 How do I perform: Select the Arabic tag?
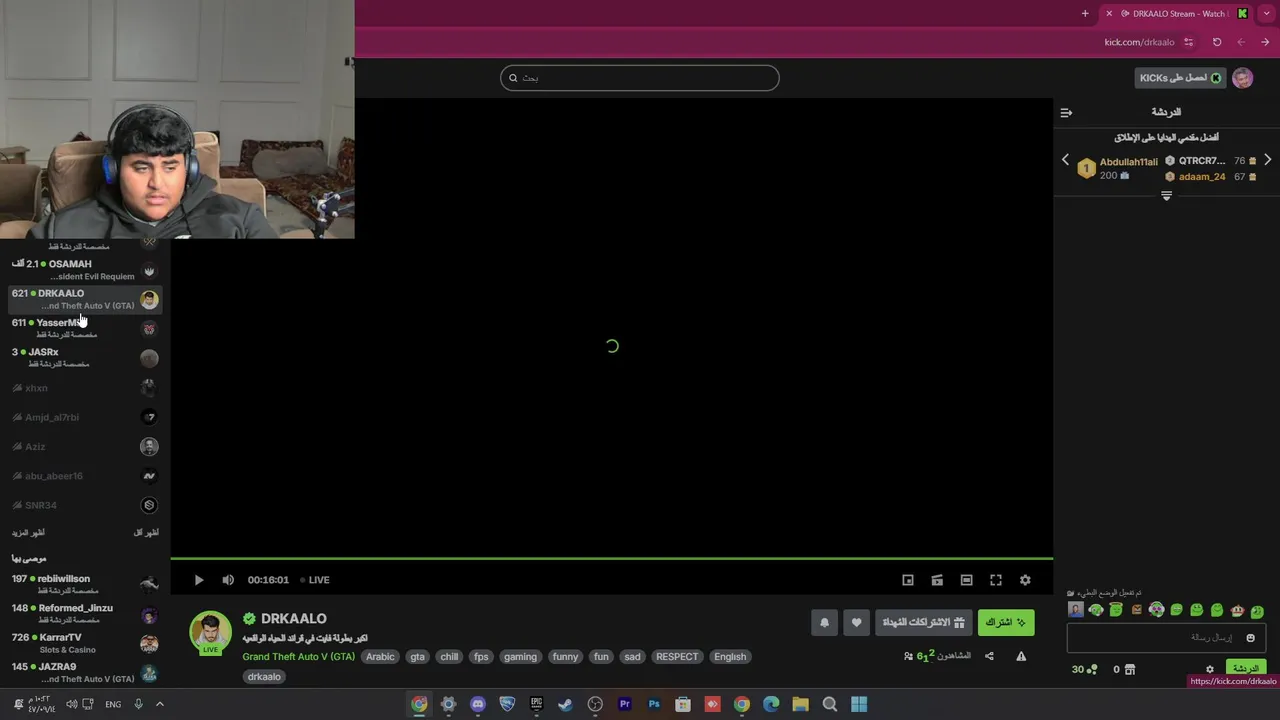pyautogui.click(x=380, y=657)
